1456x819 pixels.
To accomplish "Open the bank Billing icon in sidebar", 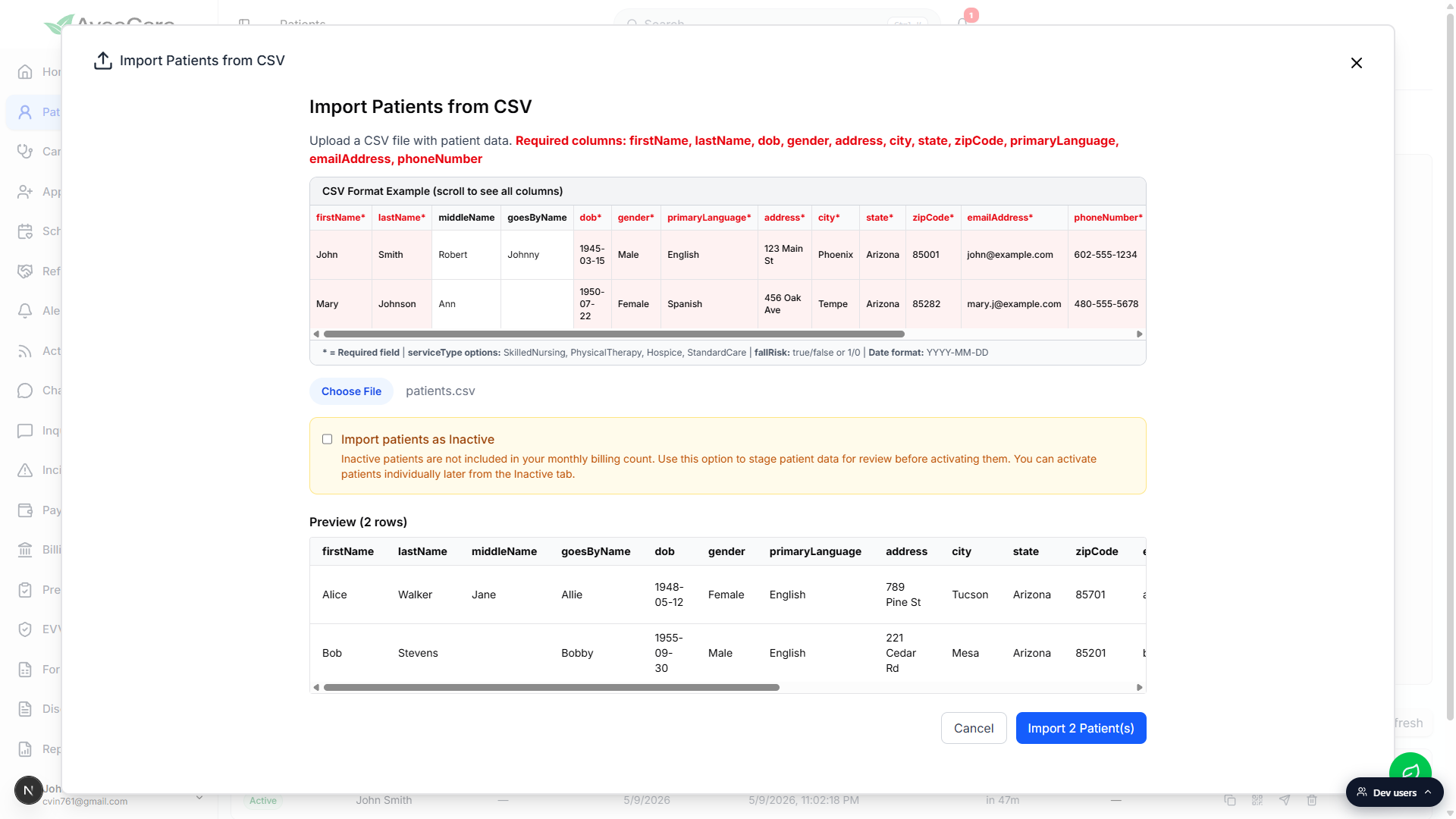I will [x=25, y=550].
